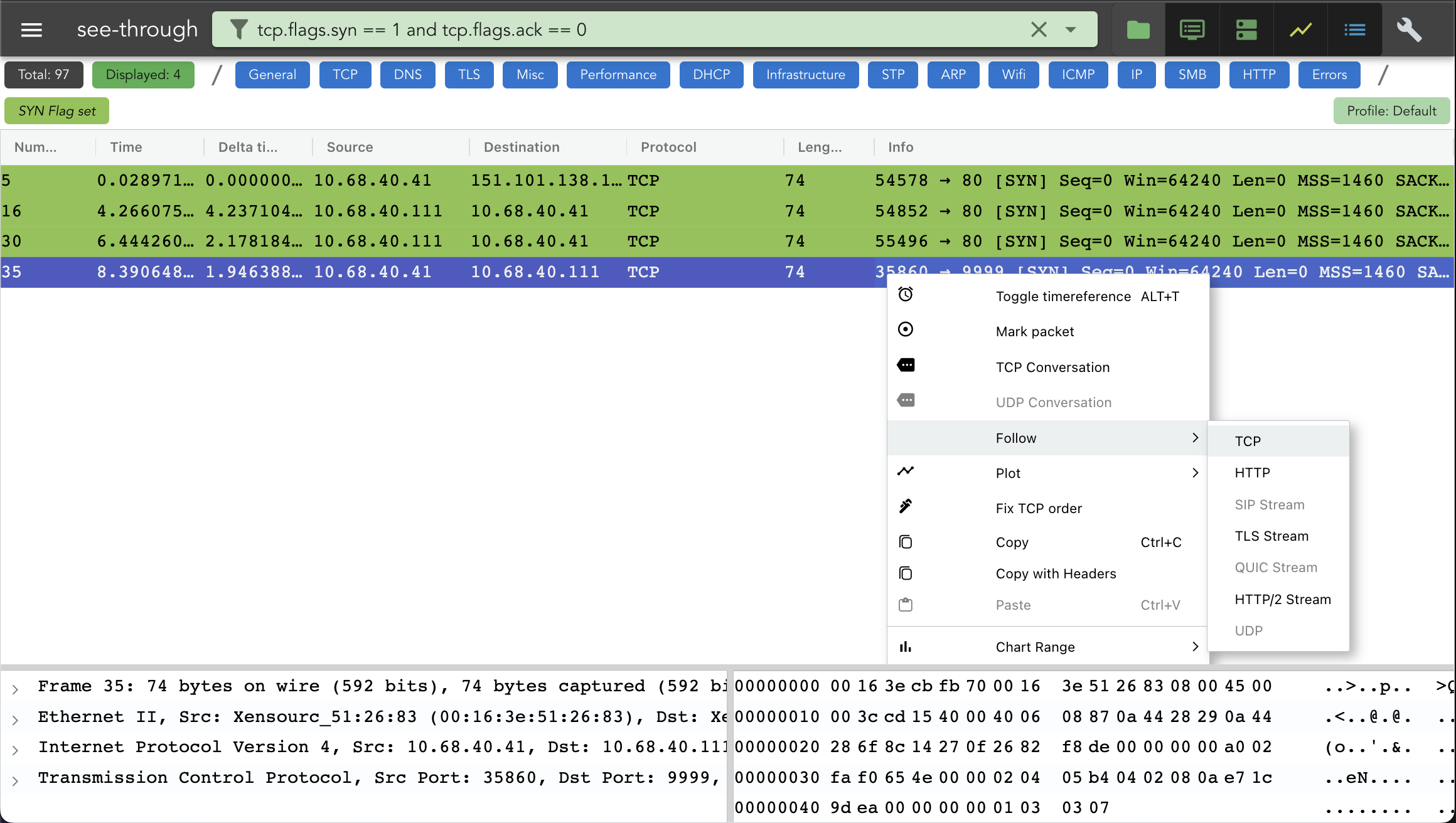This screenshot has height=823, width=1456.
Task: Click the STP filter button
Action: pyautogui.click(x=893, y=75)
